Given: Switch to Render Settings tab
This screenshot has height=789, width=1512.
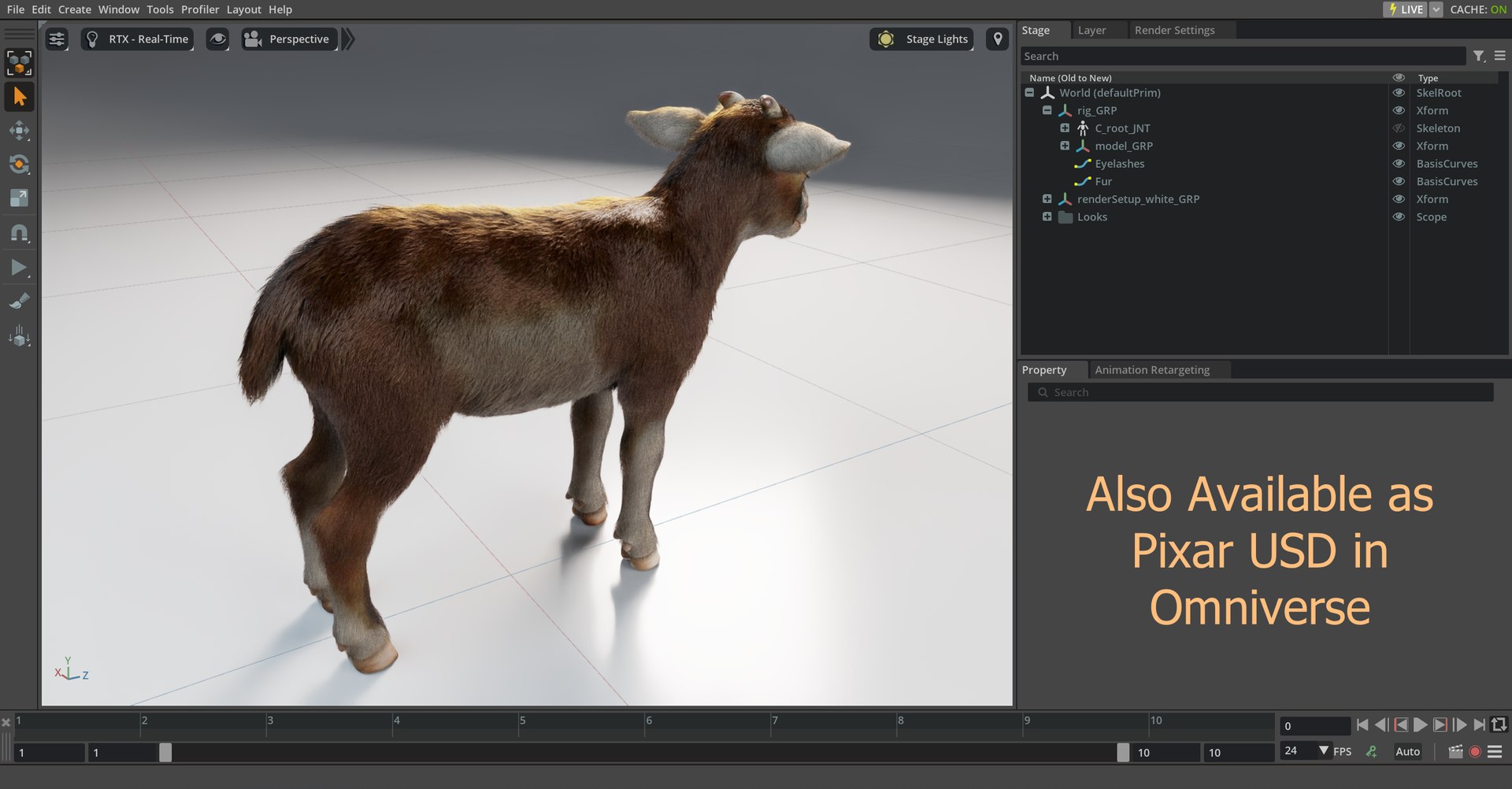Looking at the screenshot, I should 1174,30.
